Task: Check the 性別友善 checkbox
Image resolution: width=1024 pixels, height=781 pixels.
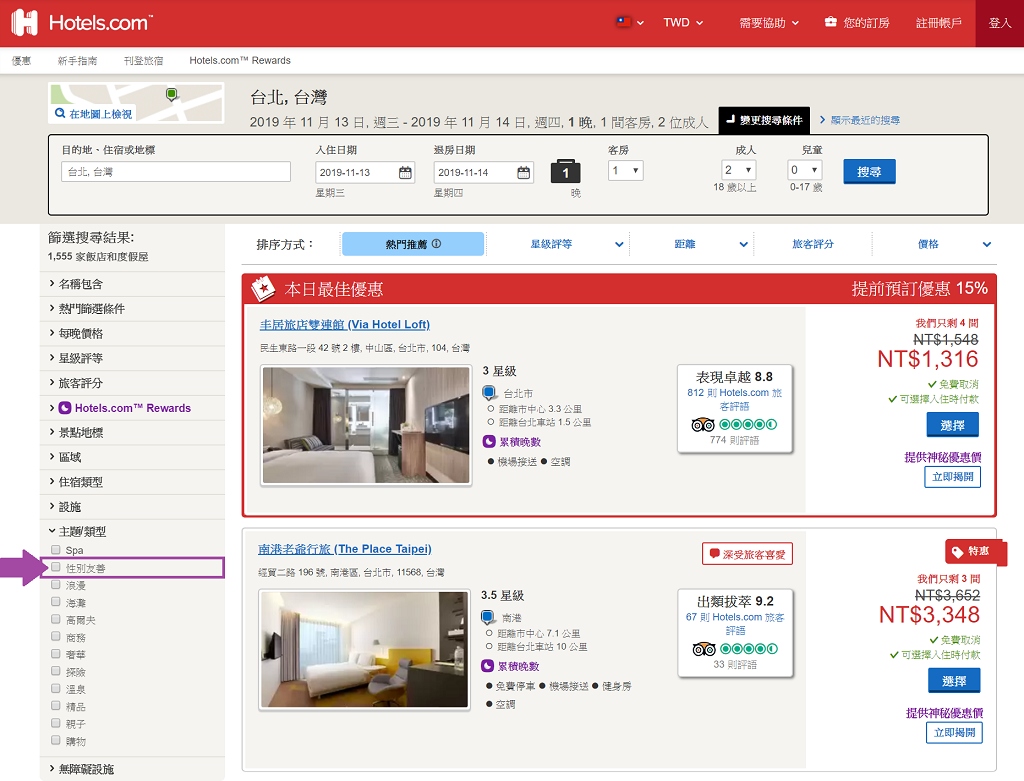Action: coord(56,567)
